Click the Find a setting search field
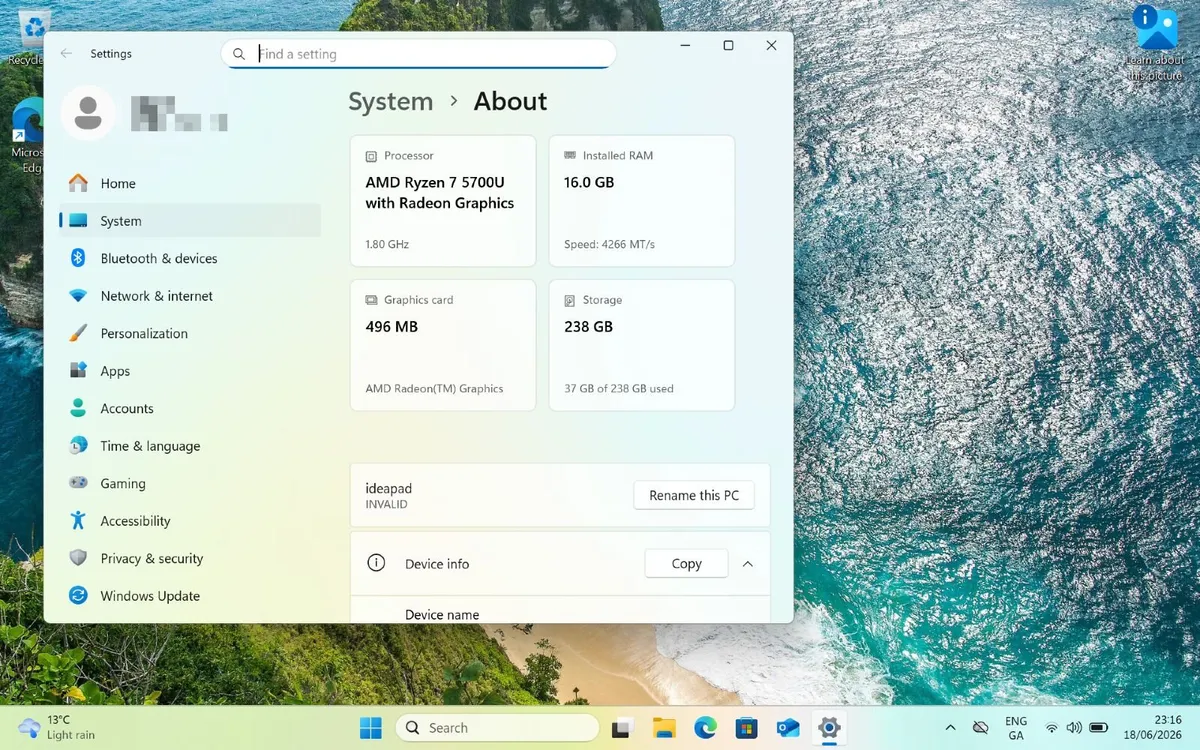 [x=418, y=54]
